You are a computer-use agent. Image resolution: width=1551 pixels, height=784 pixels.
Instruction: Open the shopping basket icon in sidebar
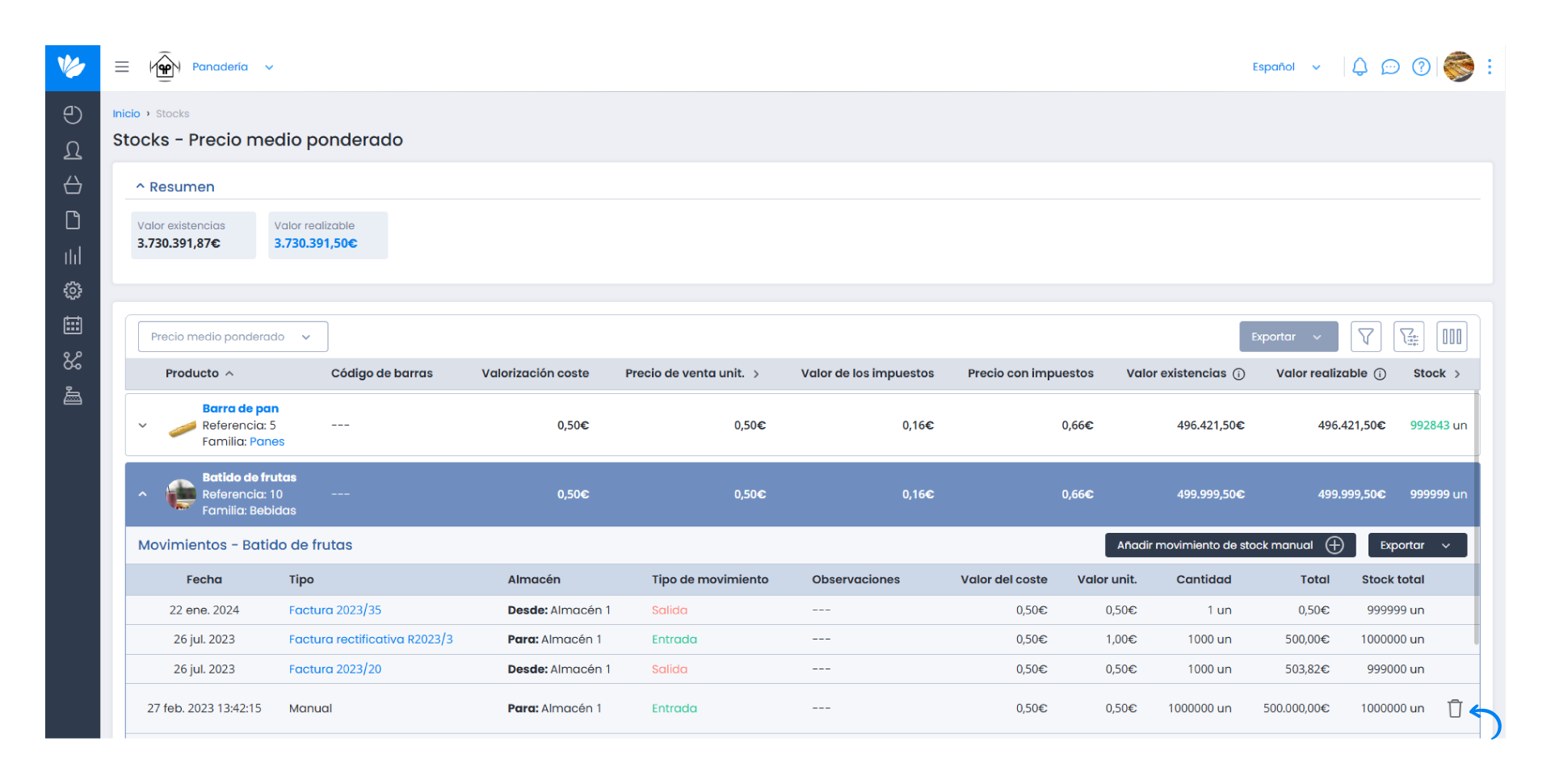click(73, 185)
